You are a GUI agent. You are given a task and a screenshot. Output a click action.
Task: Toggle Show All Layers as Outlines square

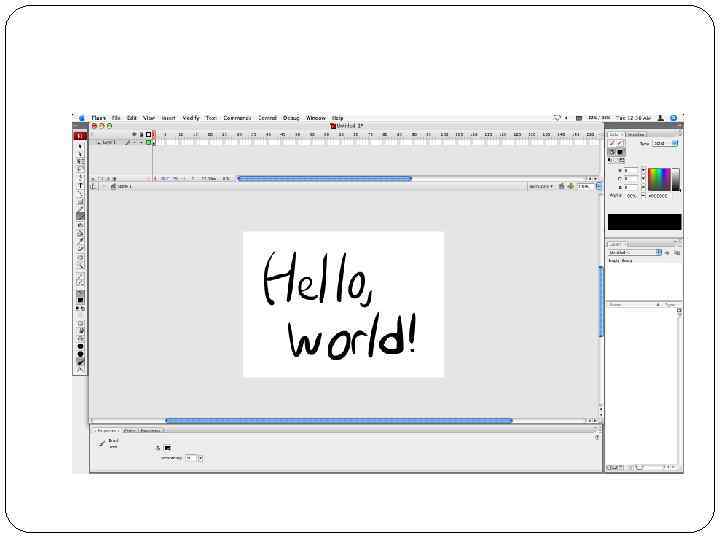click(148, 135)
